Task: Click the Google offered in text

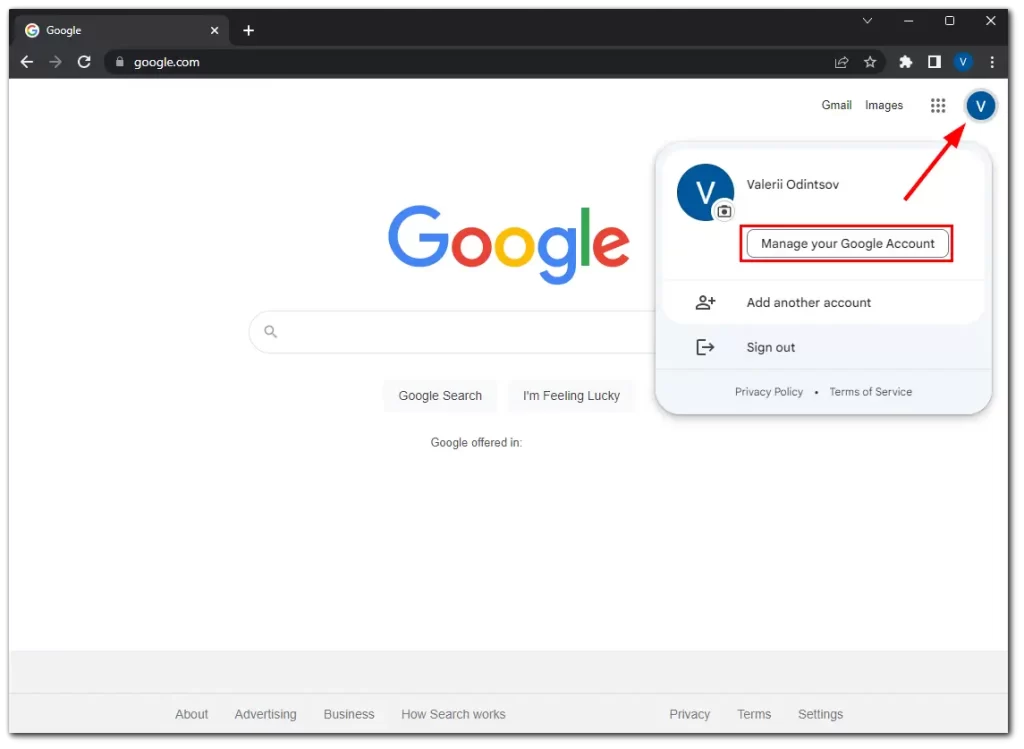Action: pyautogui.click(x=477, y=443)
